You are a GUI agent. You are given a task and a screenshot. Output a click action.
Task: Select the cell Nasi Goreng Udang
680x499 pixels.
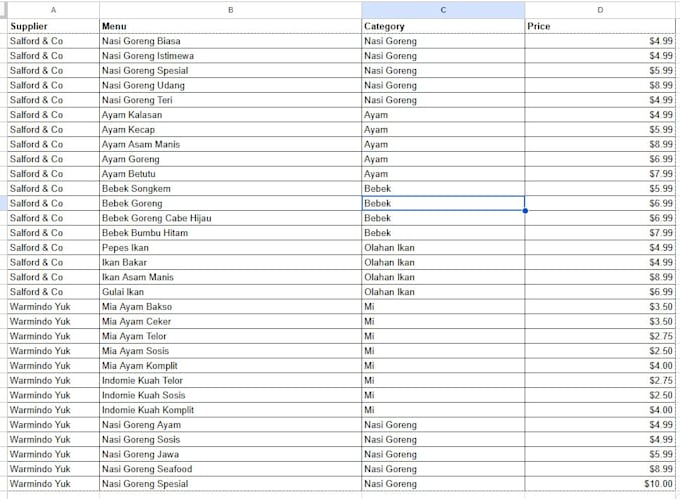point(230,85)
